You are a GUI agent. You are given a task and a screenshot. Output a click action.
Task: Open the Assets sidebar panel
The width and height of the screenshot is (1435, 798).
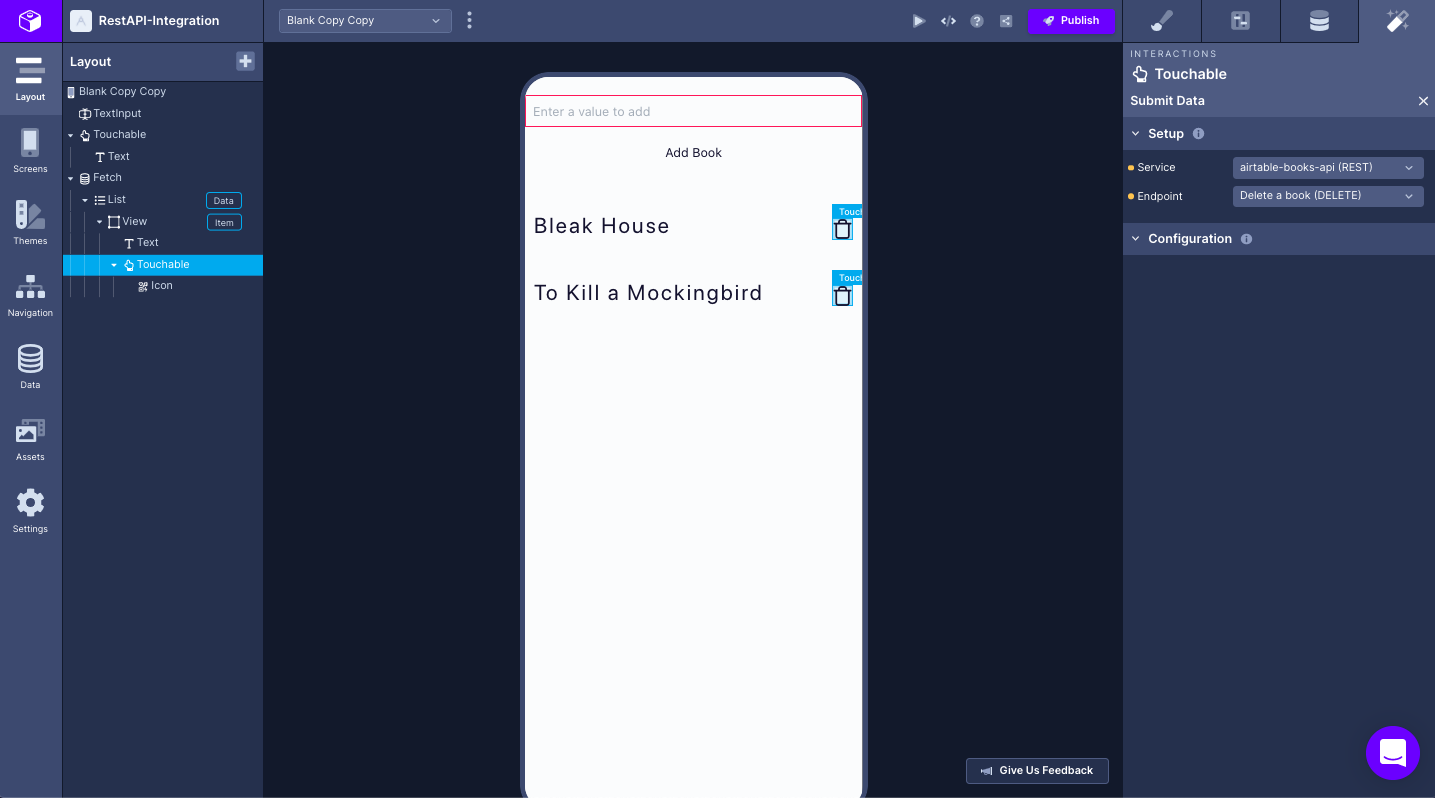30,439
